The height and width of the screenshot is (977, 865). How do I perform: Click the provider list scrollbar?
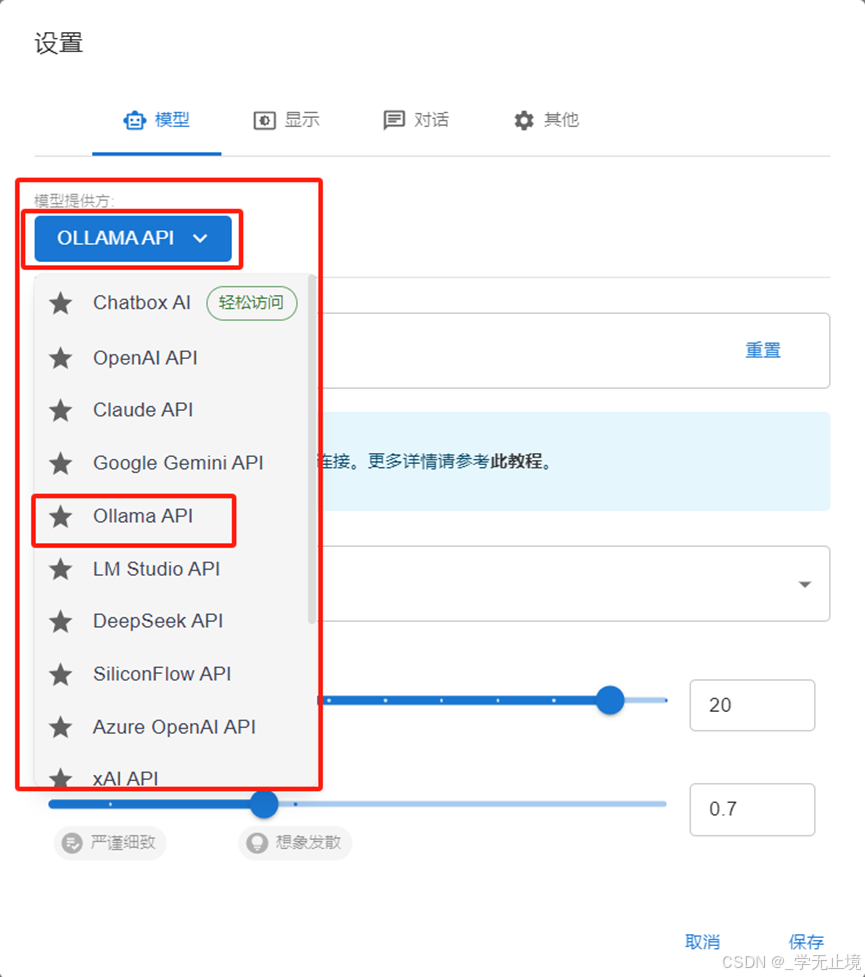(312, 449)
